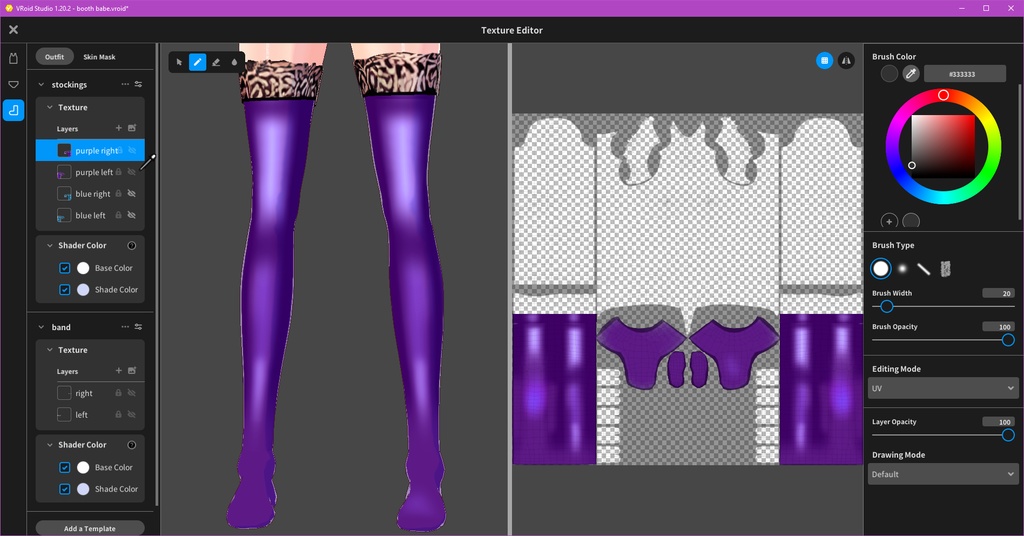1024x536 pixels.
Task: Collapse the stockings Shader Color section
Action: pyautogui.click(x=50, y=245)
